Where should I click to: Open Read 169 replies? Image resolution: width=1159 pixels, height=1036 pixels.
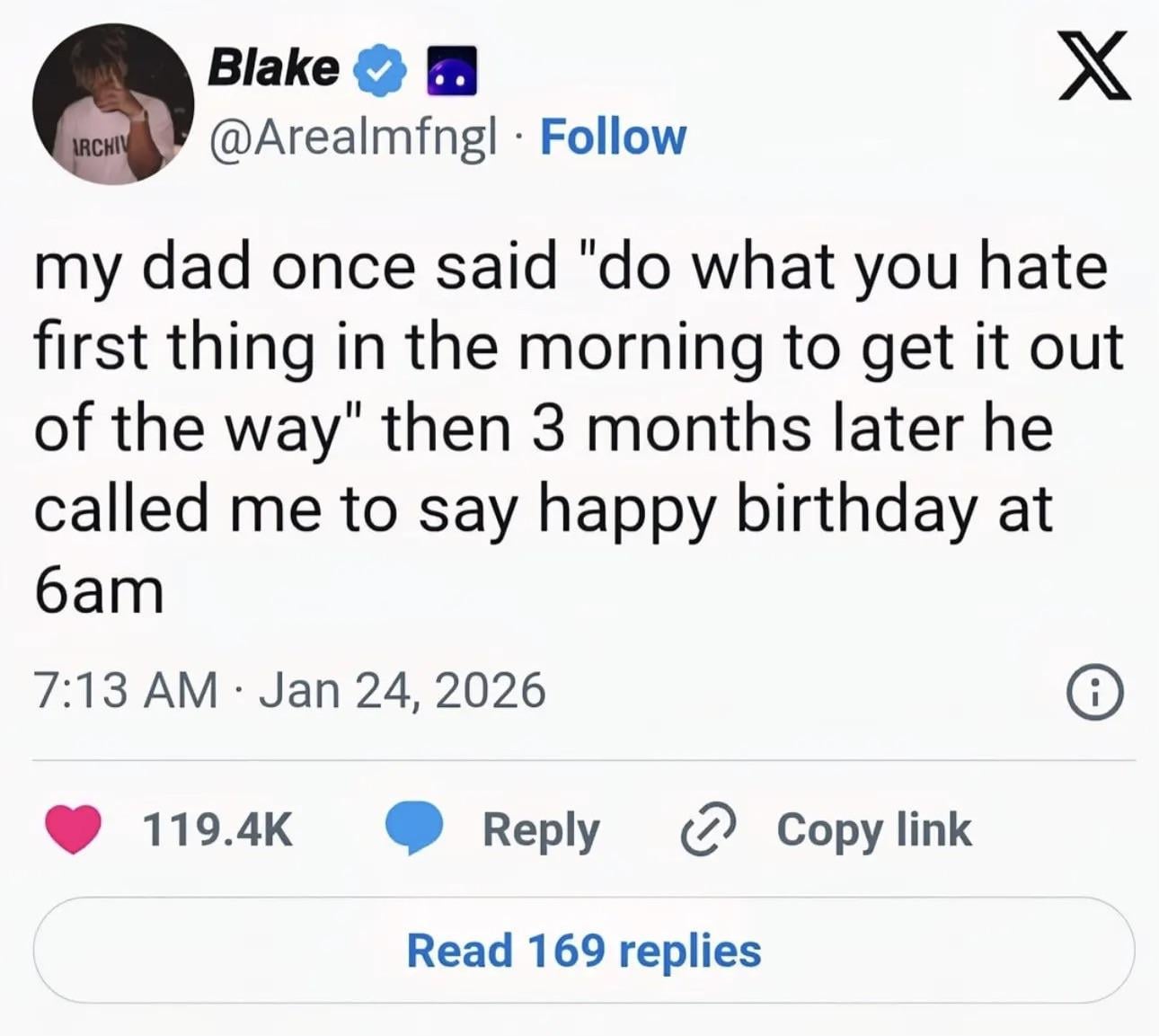tap(584, 950)
